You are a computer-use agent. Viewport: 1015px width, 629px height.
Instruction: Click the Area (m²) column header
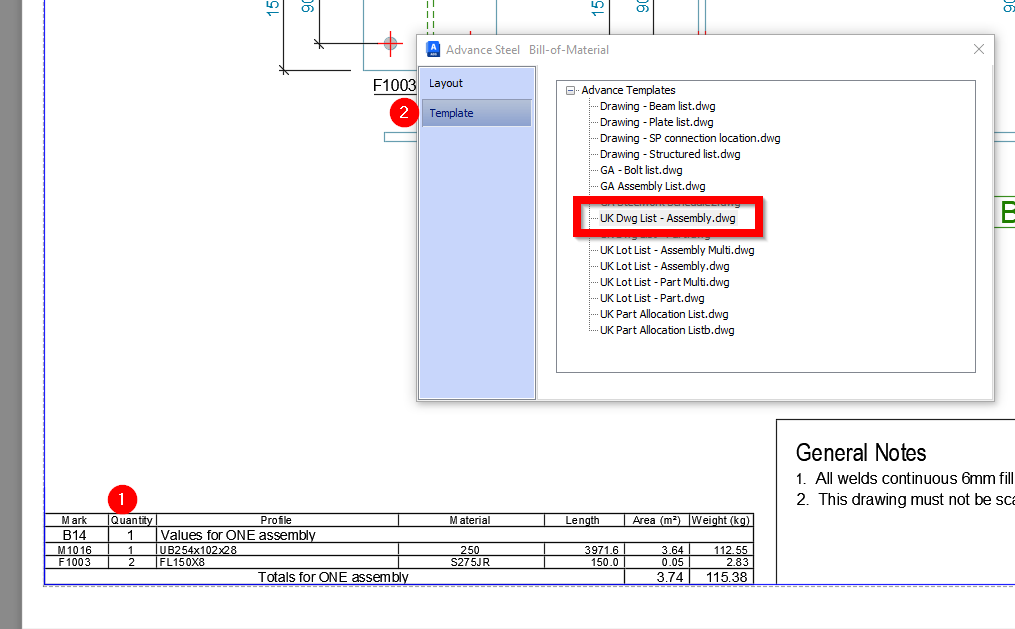click(656, 520)
